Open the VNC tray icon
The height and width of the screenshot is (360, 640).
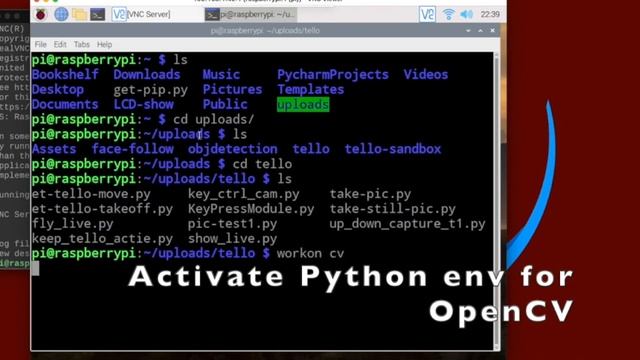coord(427,14)
